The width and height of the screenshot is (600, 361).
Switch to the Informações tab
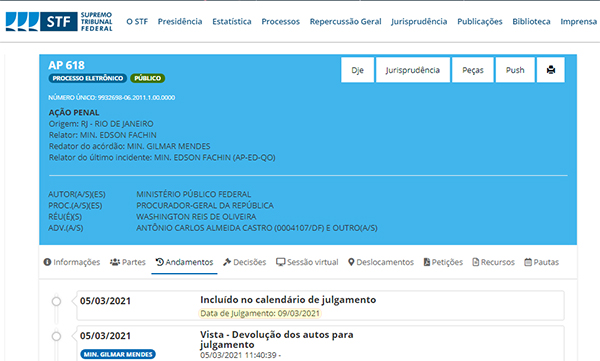[72, 262]
